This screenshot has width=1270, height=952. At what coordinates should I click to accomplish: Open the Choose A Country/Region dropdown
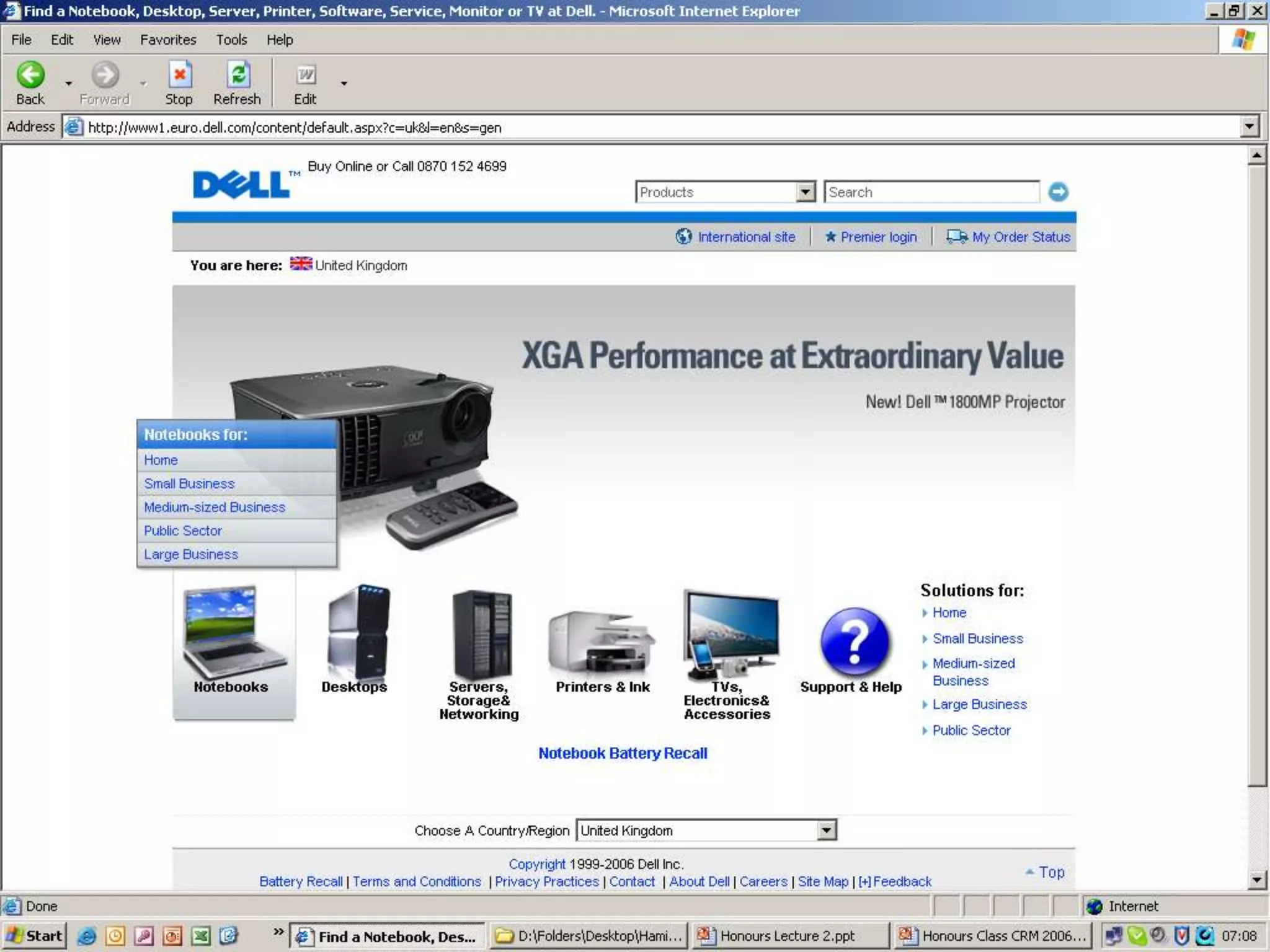tap(826, 831)
